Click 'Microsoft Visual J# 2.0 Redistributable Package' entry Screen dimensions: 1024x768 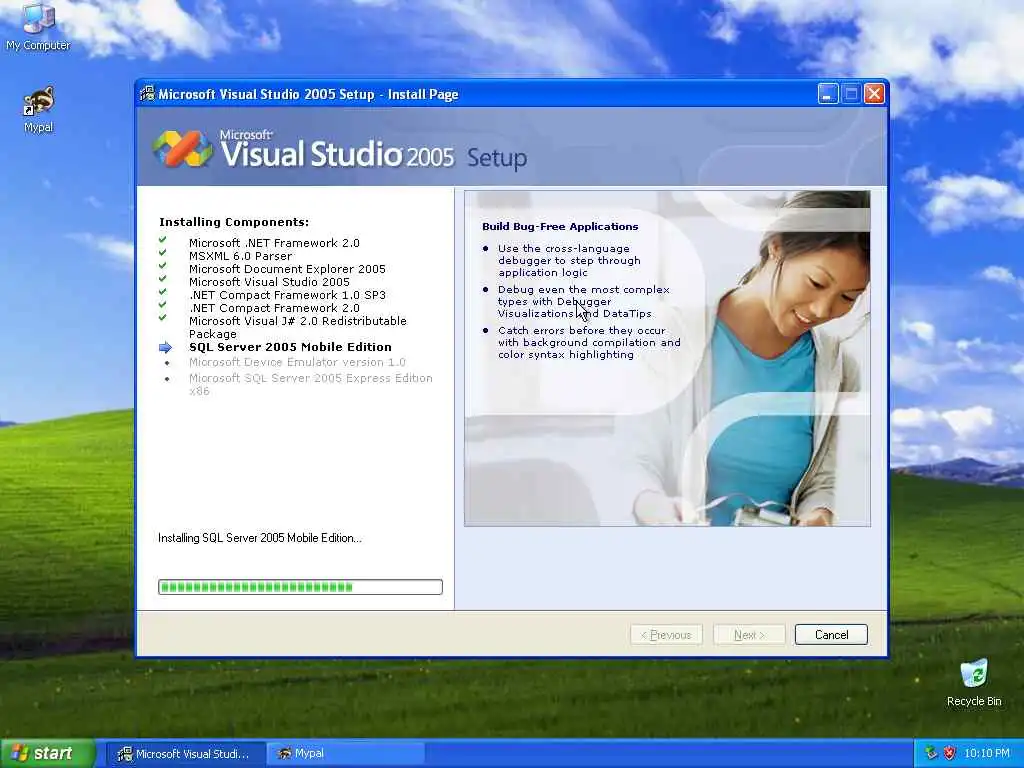point(298,327)
